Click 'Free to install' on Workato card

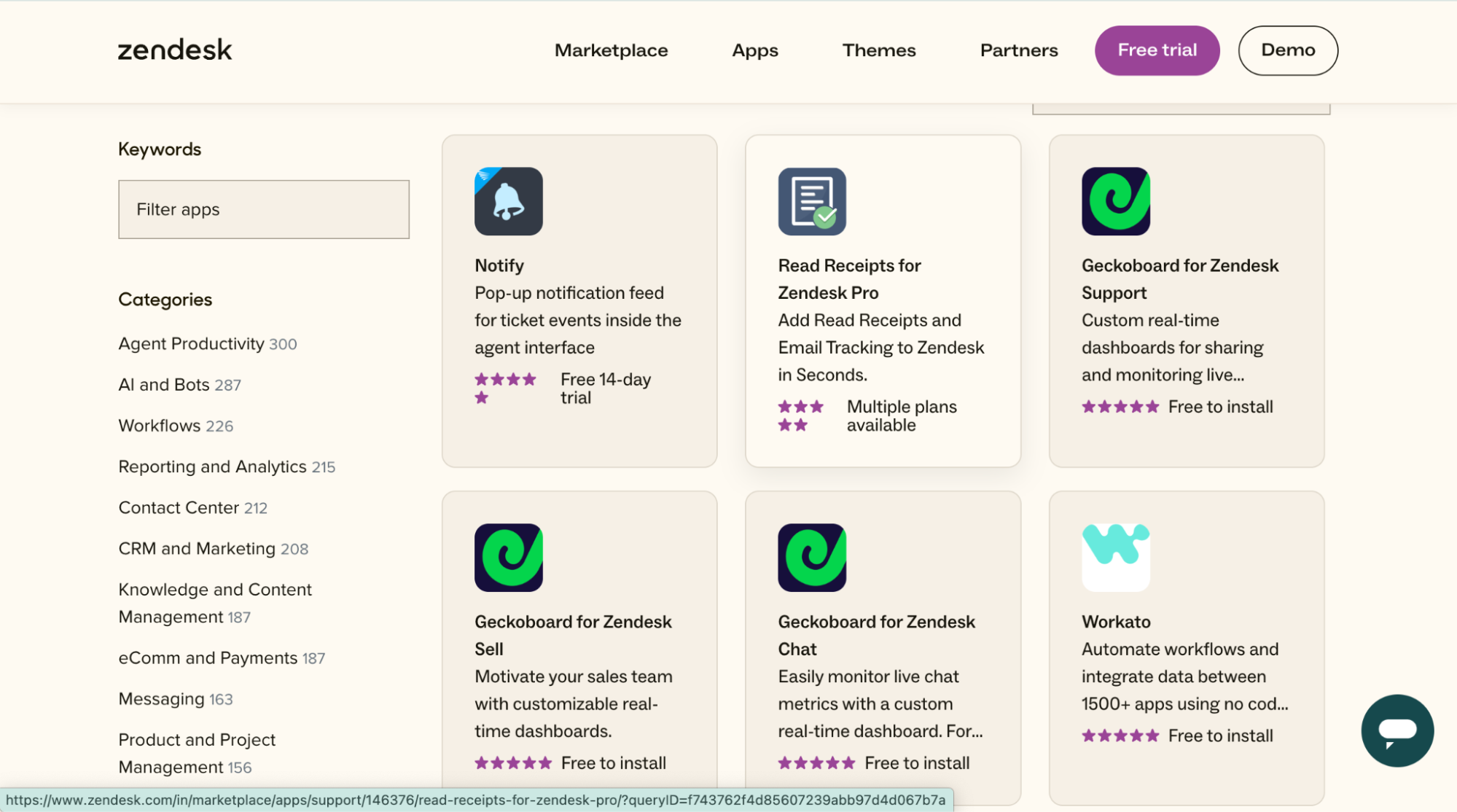(x=1221, y=735)
